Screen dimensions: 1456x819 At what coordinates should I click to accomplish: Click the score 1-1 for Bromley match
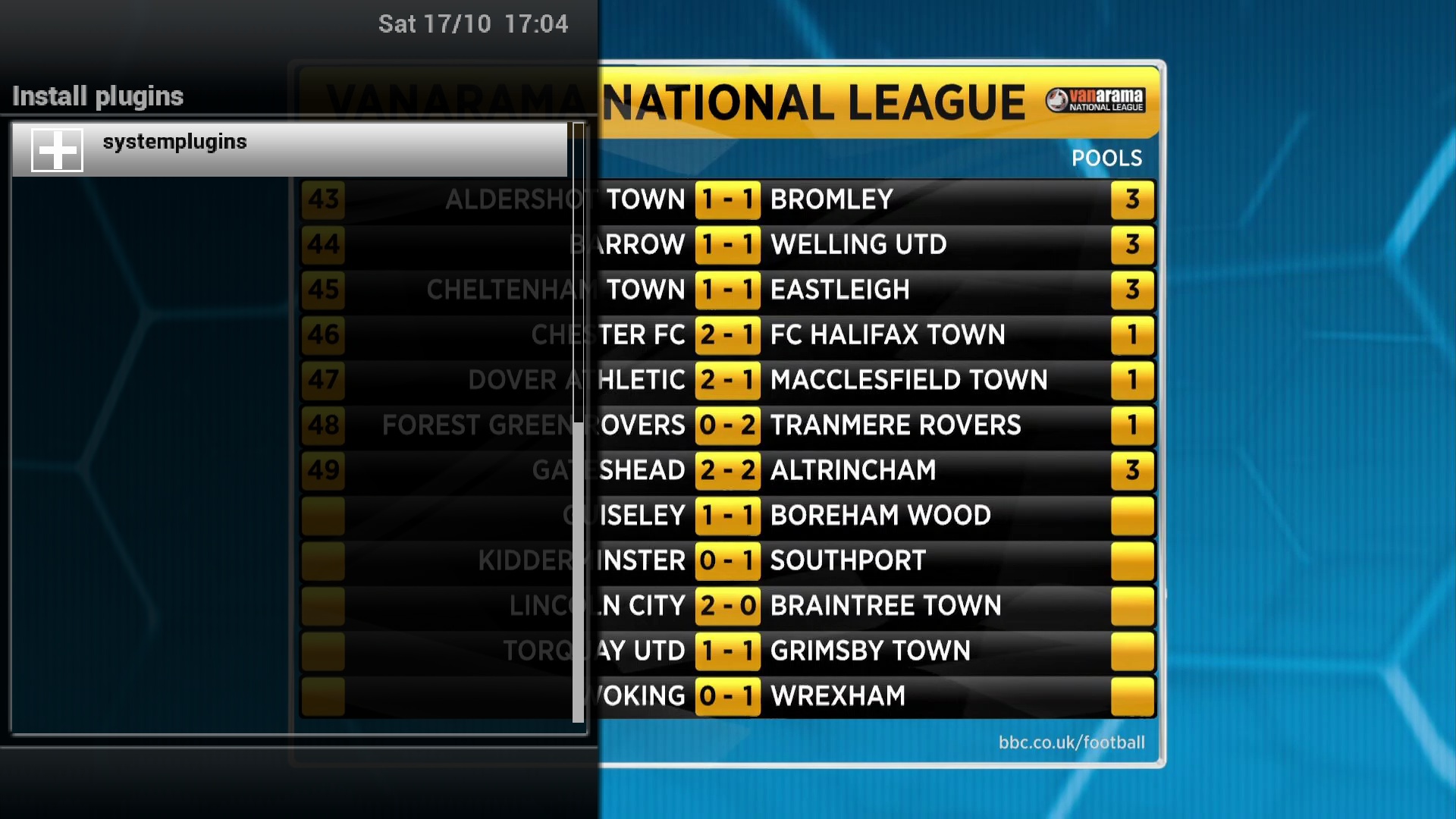[726, 198]
